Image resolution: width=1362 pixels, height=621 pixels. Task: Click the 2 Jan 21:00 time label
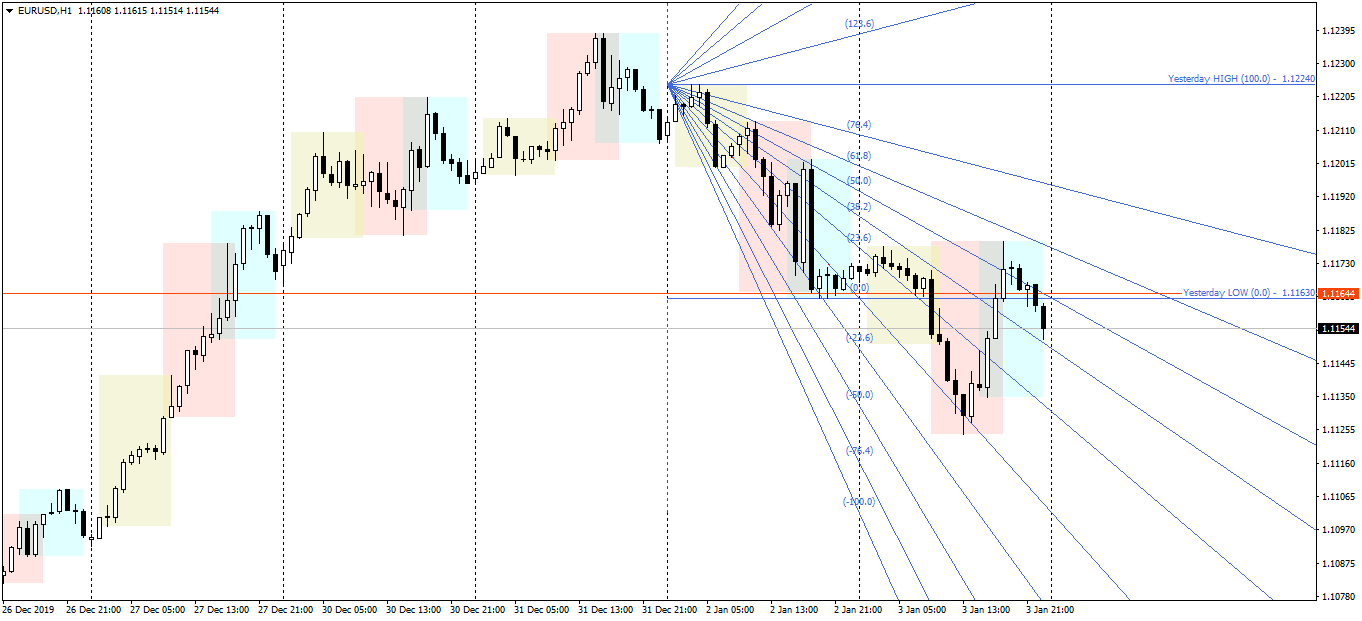[x=859, y=609]
